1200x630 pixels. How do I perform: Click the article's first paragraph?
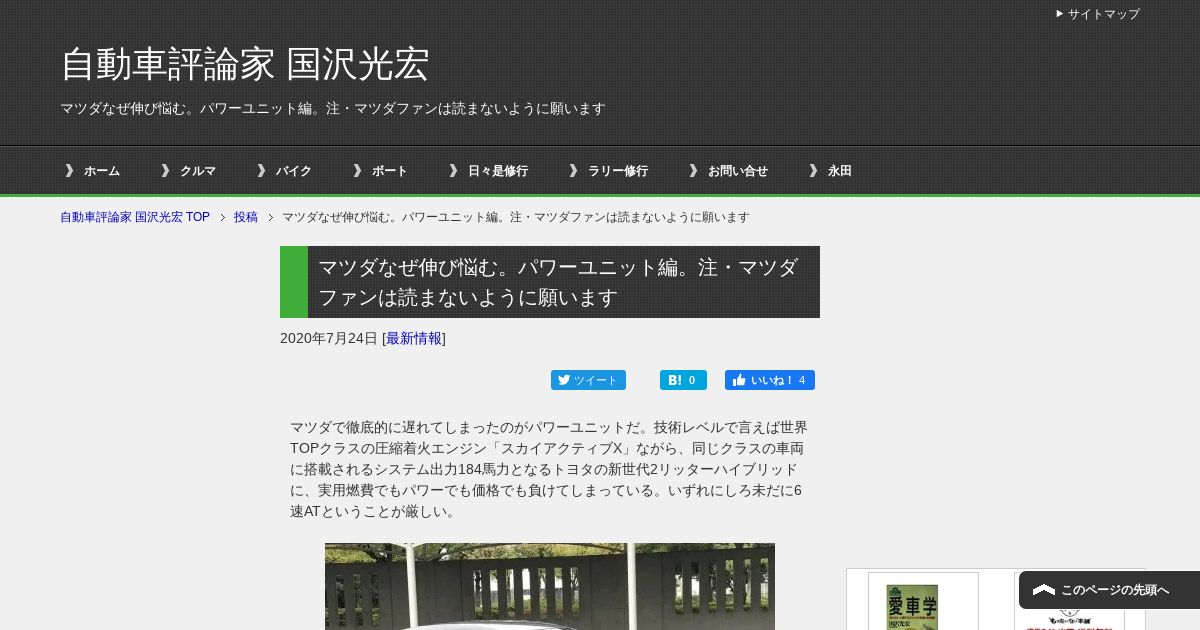click(x=549, y=469)
